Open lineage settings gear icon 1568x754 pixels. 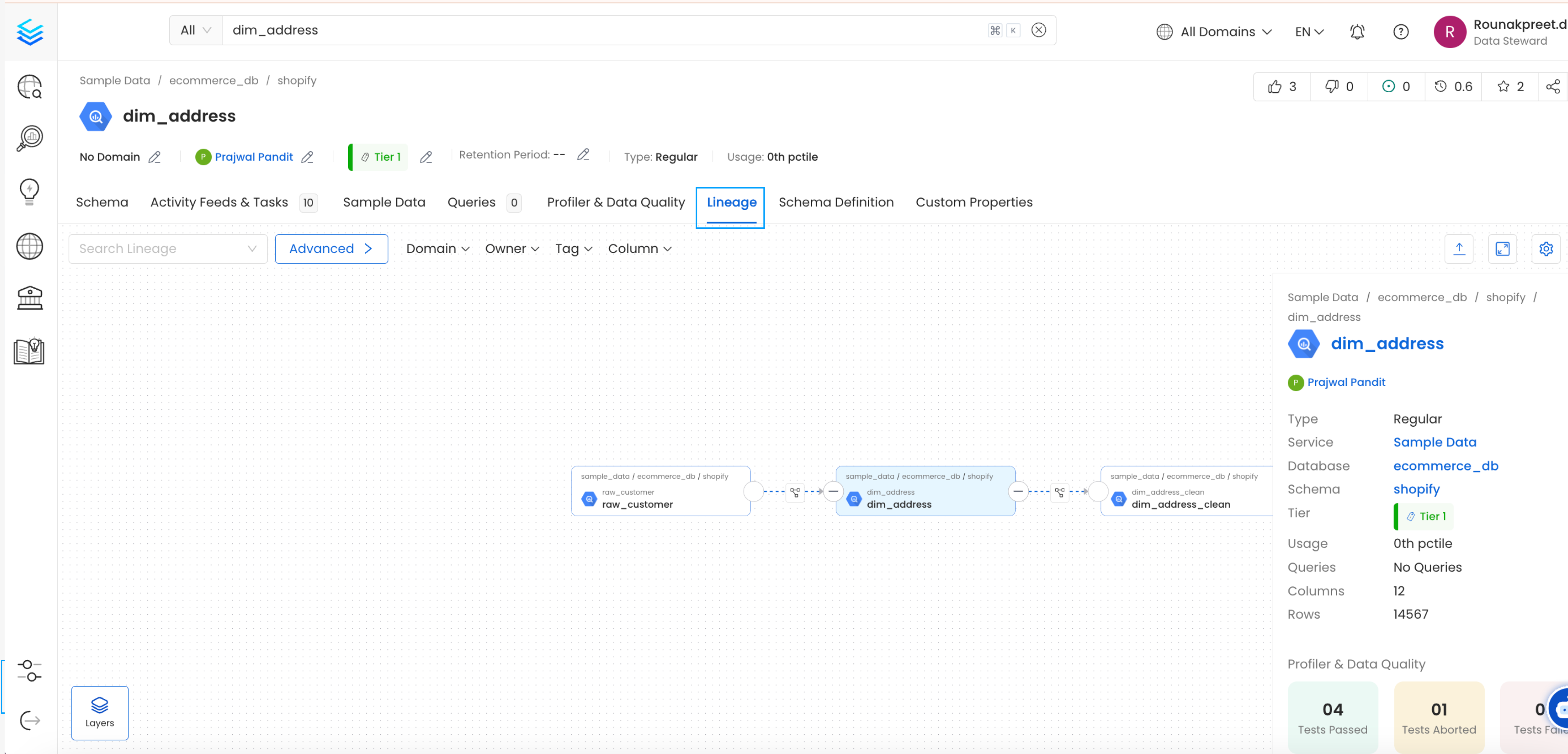click(1546, 249)
